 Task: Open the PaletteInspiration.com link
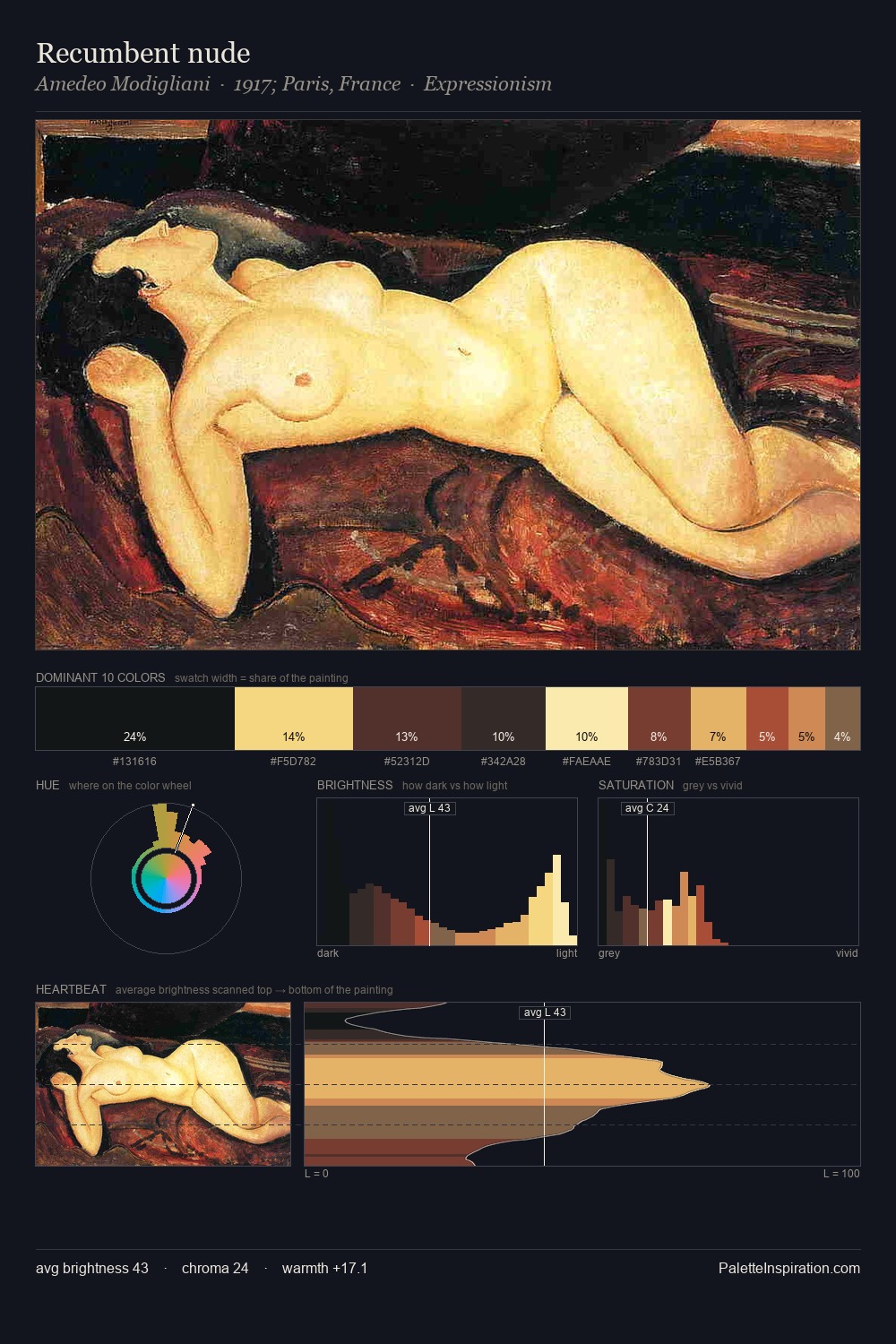coord(789,1269)
